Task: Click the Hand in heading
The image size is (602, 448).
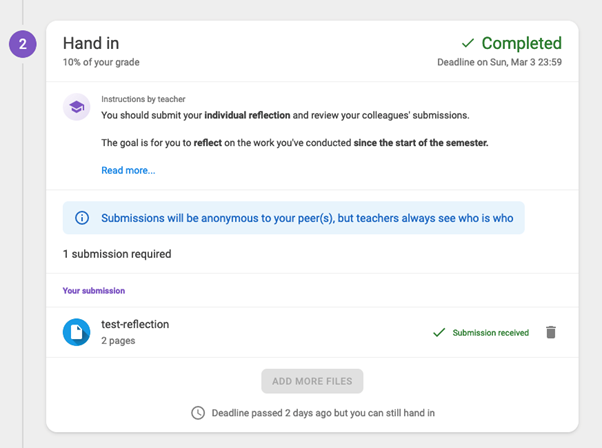Action: [x=91, y=43]
